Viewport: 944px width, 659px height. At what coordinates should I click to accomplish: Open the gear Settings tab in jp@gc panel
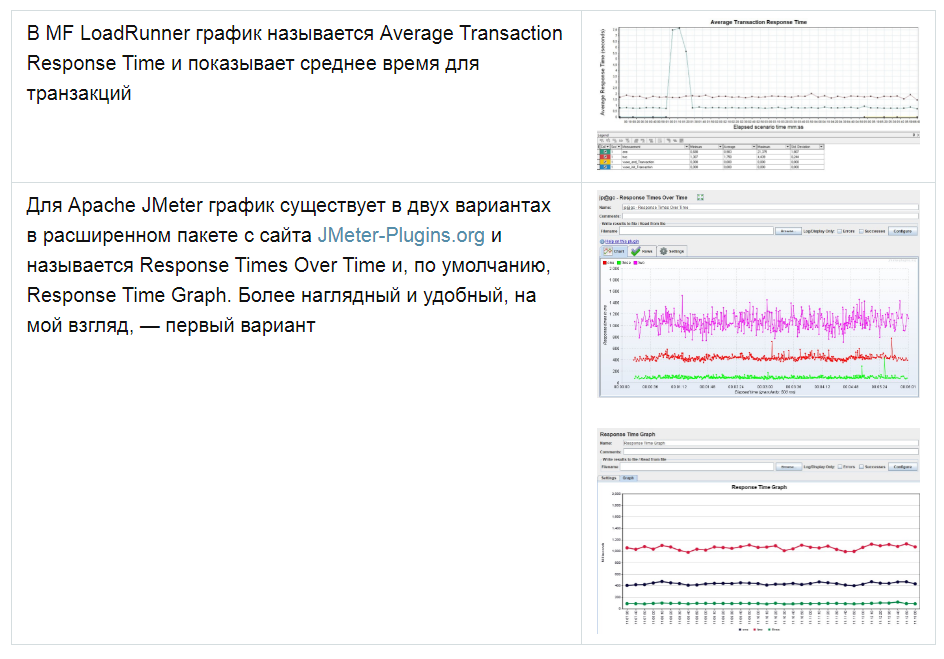click(671, 252)
